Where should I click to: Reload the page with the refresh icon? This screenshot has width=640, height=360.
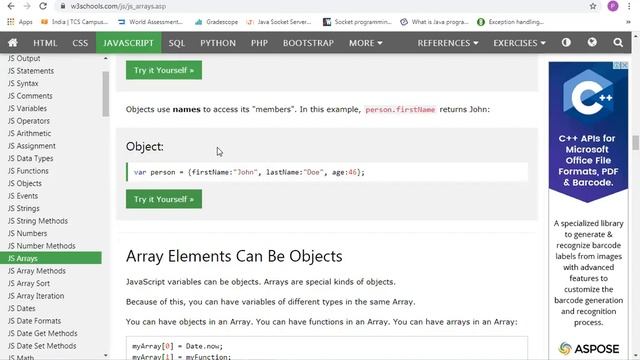[43, 6]
